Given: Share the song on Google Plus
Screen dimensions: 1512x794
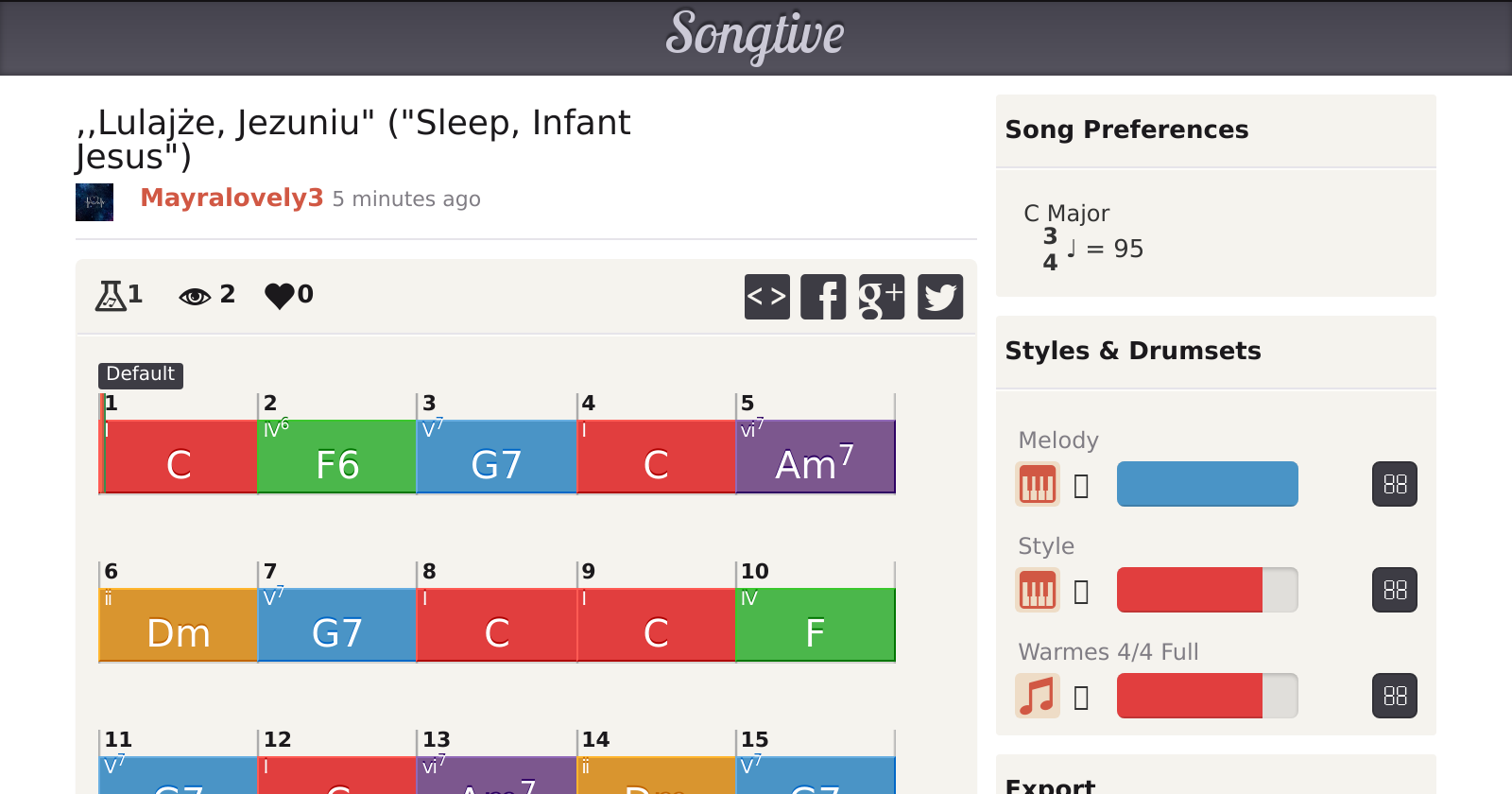Looking at the screenshot, I should 882,297.
